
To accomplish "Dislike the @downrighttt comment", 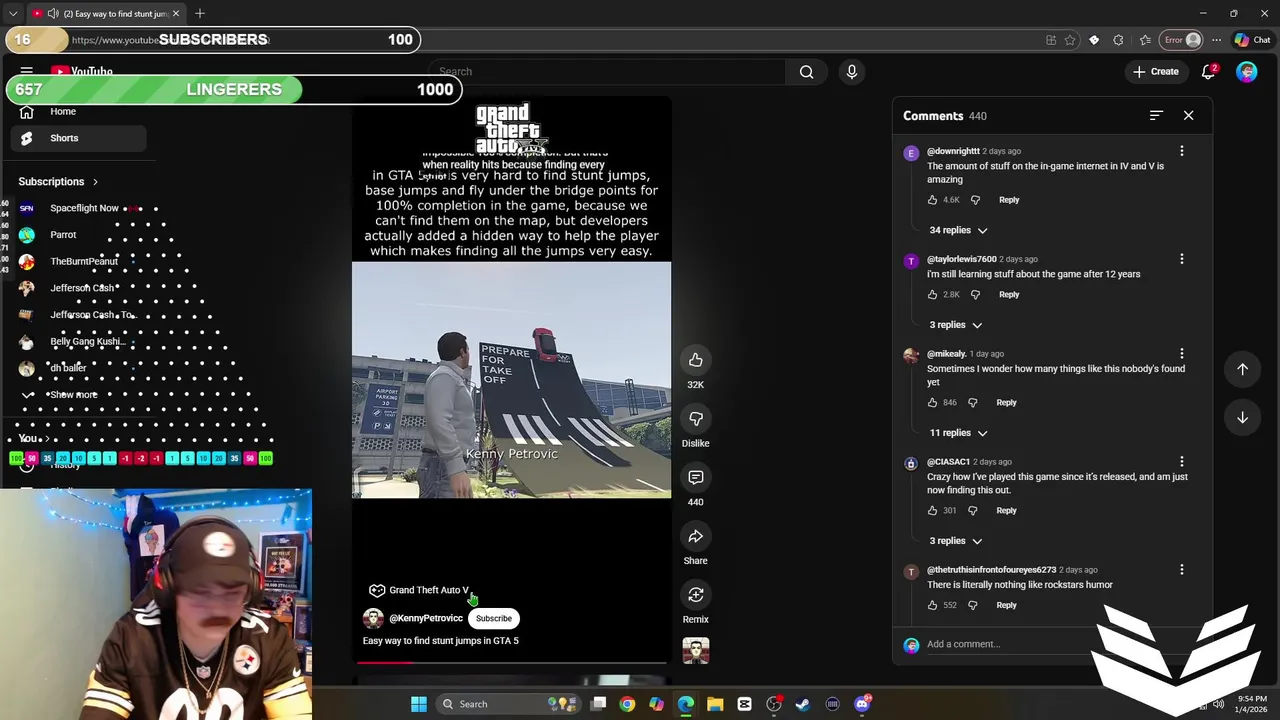I will 975,200.
